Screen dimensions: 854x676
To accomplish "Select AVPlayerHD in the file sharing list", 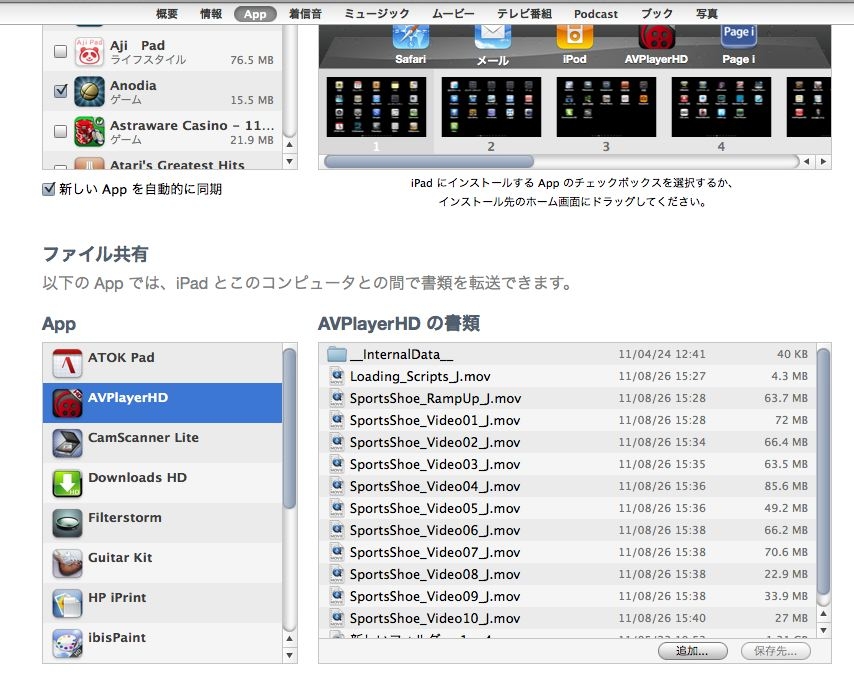I will [162, 403].
